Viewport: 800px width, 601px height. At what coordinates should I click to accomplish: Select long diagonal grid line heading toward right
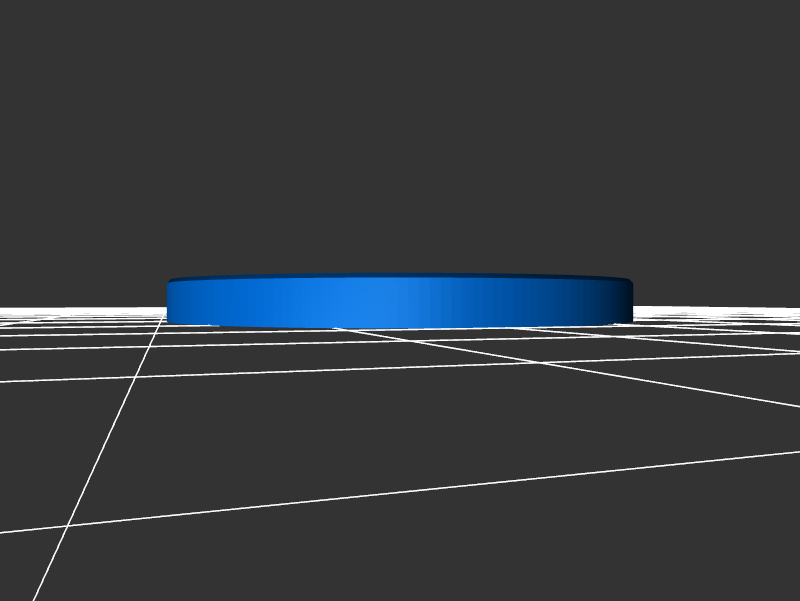[600, 370]
